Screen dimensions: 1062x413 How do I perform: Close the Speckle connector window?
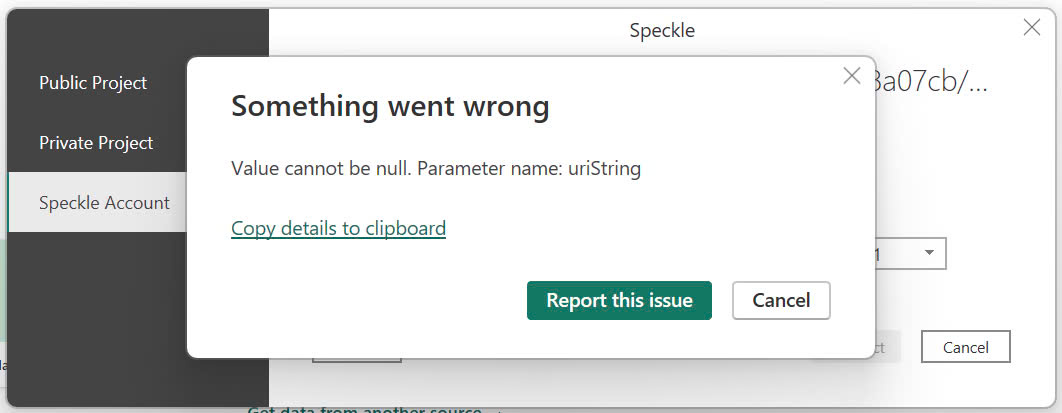[1031, 28]
